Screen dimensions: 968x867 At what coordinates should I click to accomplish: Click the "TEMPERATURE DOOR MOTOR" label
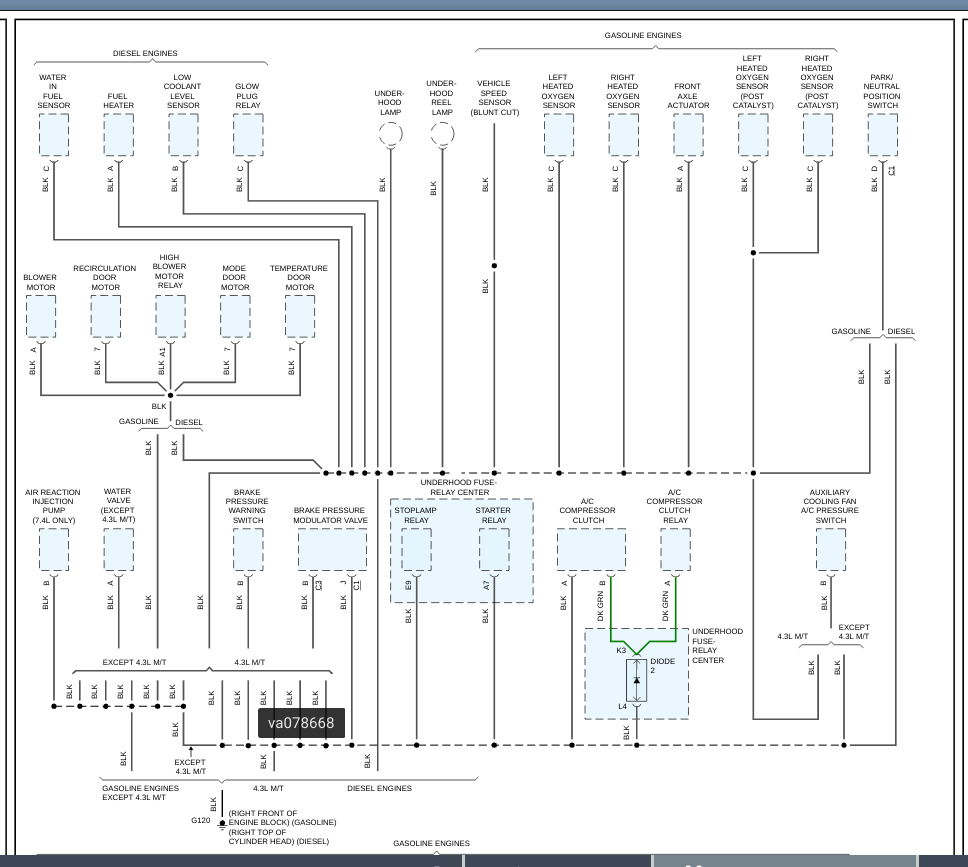point(299,277)
